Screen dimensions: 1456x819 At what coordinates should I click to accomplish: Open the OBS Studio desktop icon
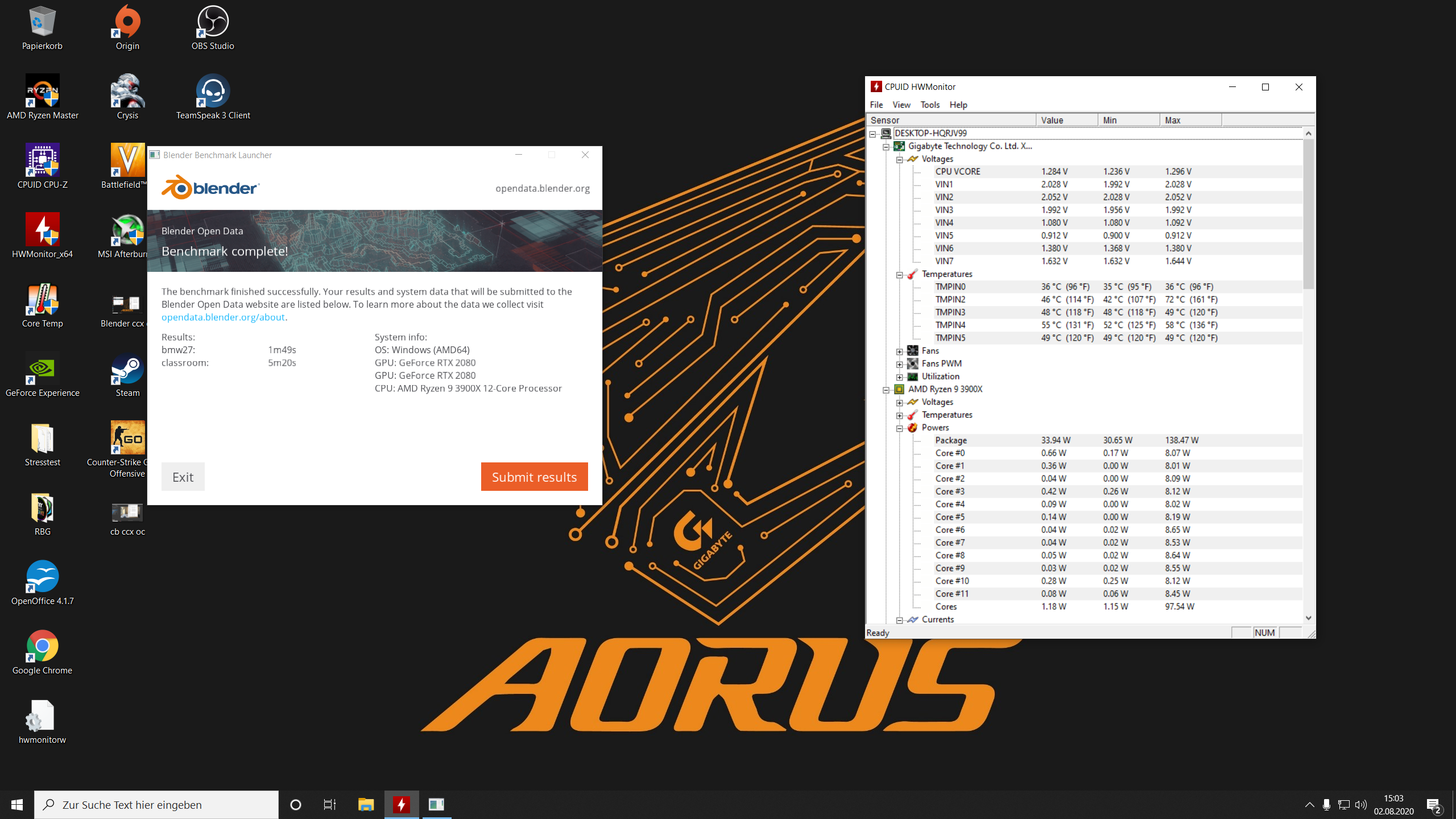point(213,23)
